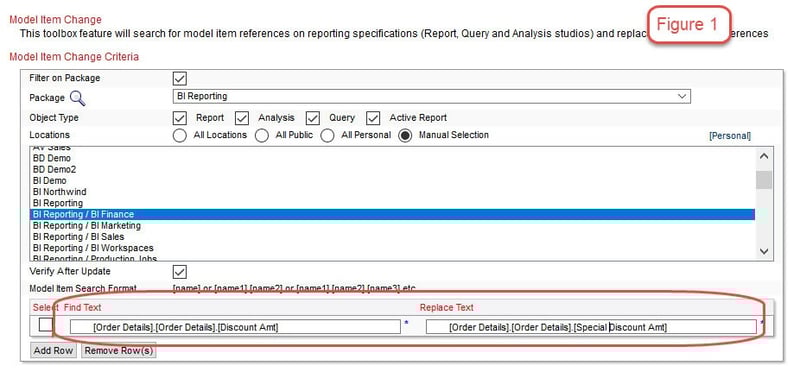Click the Remove Row(s) button
The width and height of the screenshot is (800, 372).
click(x=118, y=351)
